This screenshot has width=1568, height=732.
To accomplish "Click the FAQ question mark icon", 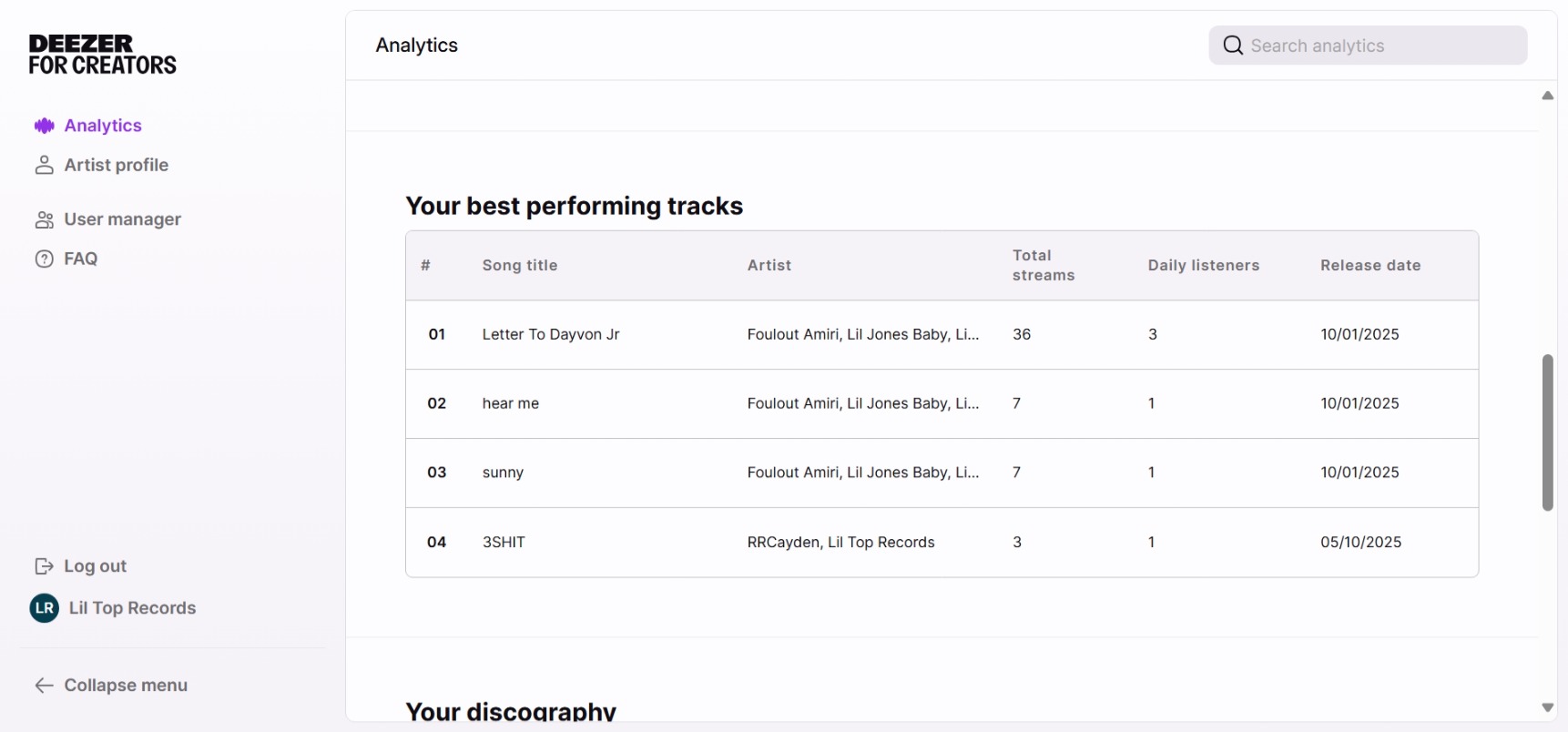I will click(x=44, y=259).
